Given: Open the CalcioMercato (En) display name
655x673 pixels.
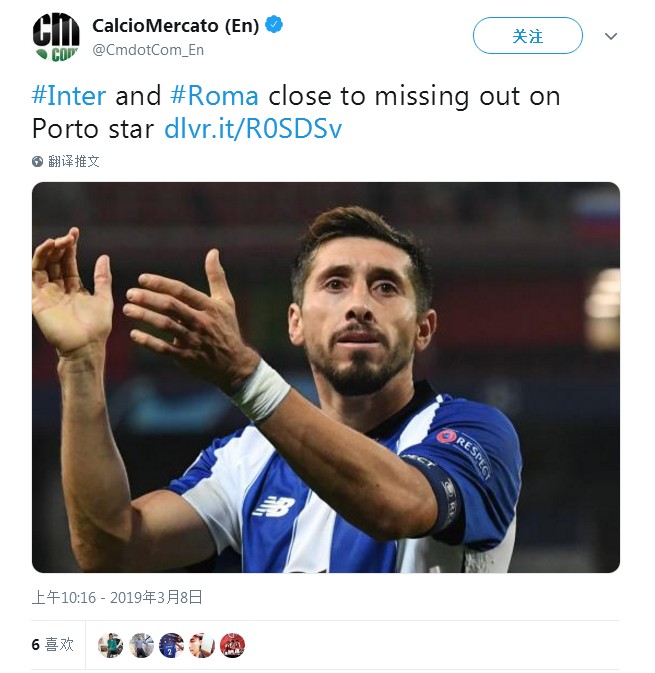Looking at the screenshot, I should tap(176, 25).
